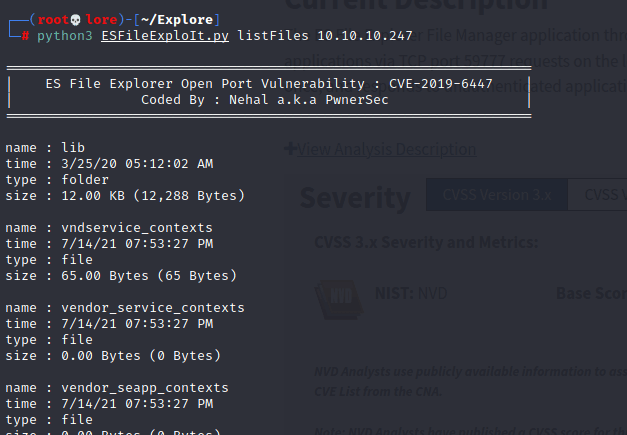Click the vendor_seapp_contexts file name
This screenshot has width=627, height=435.
tap(145, 387)
